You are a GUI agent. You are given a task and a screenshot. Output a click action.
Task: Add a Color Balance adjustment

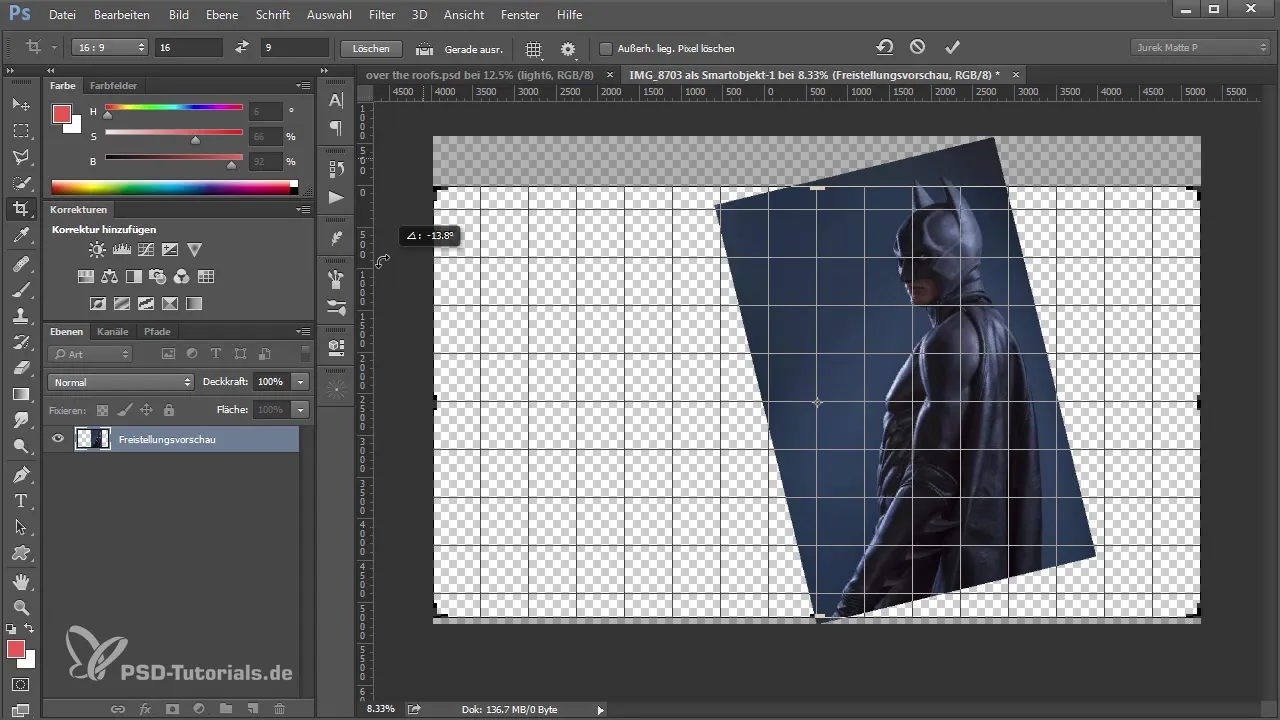pos(110,277)
